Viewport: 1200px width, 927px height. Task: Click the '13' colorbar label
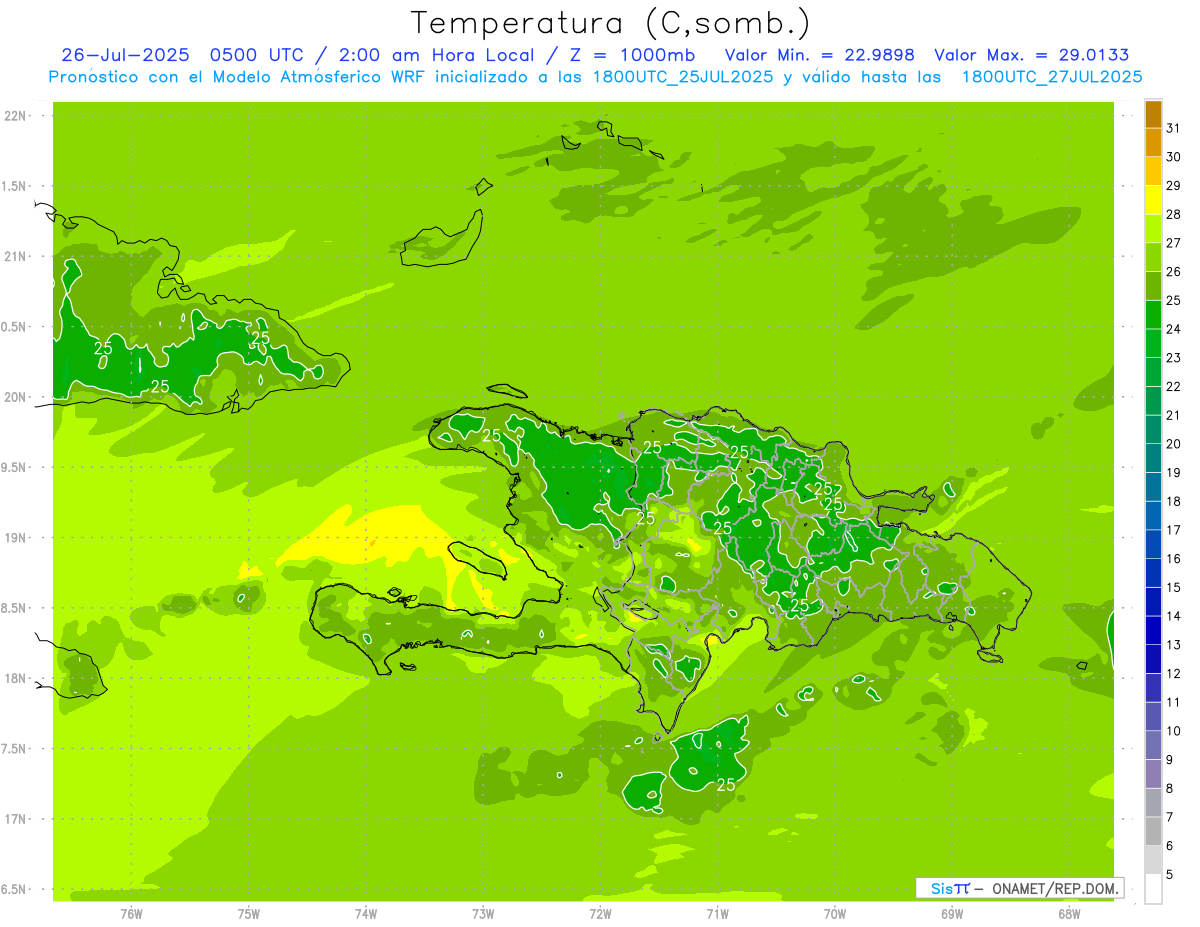pyautogui.click(x=1174, y=645)
